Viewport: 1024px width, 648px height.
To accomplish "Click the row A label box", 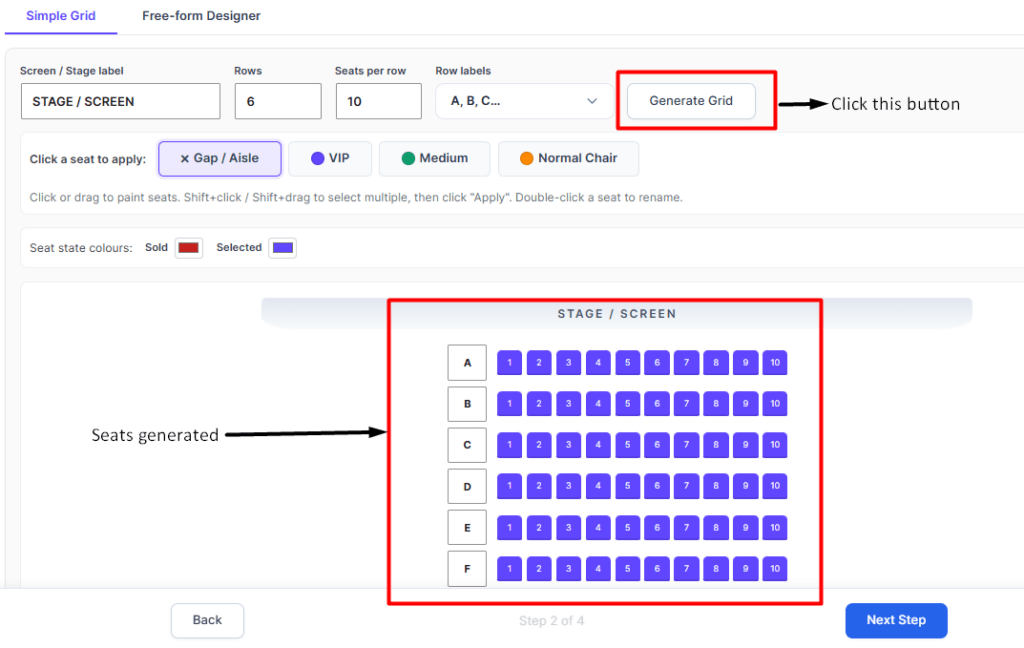I will pos(467,363).
